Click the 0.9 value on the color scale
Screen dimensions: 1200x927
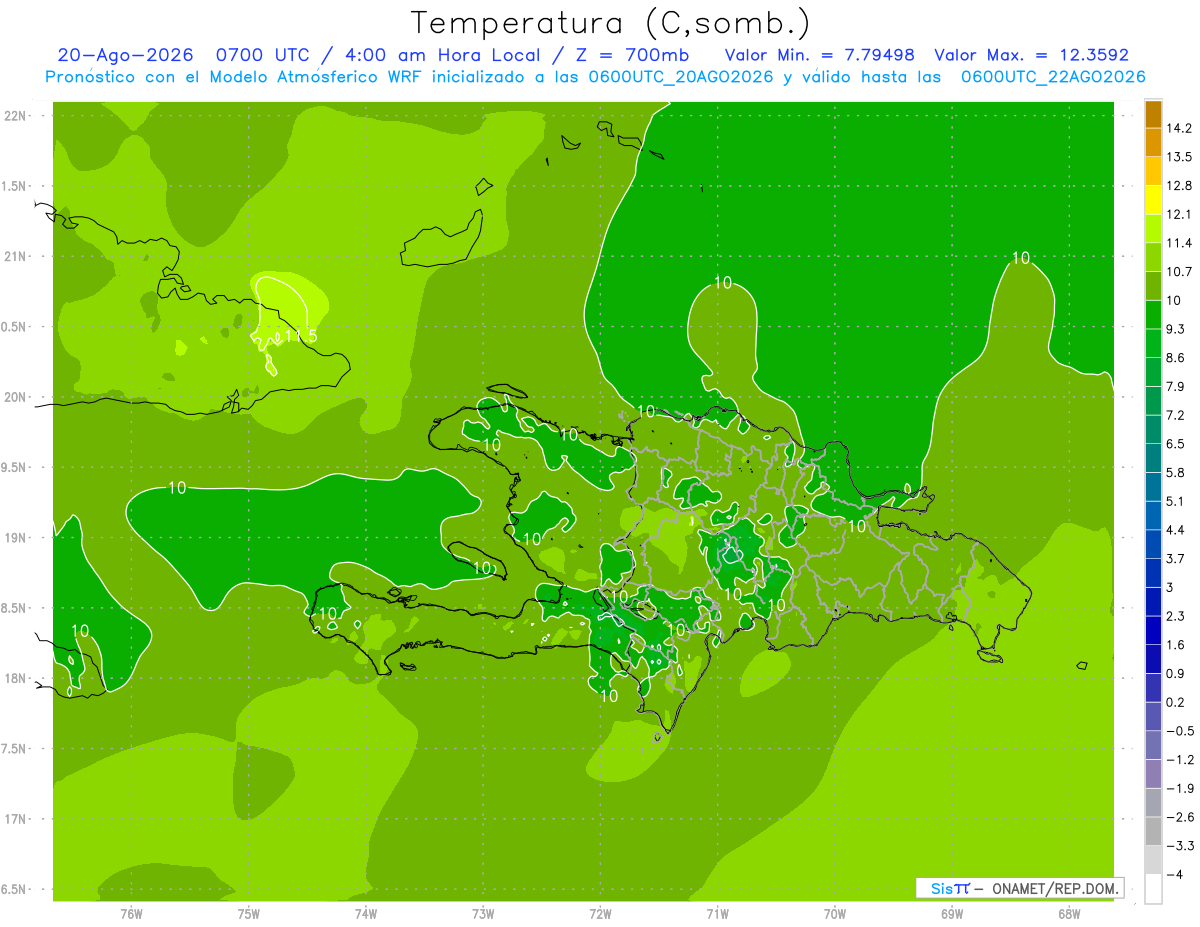point(1176,673)
